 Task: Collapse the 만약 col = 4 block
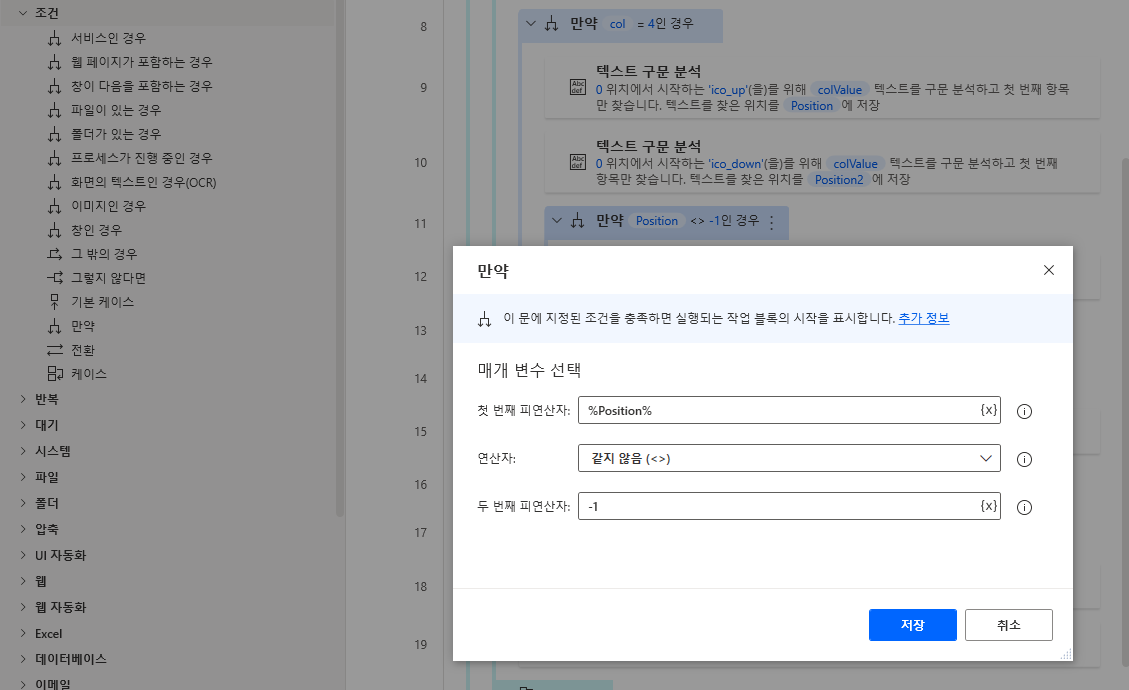[x=531, y=24]
